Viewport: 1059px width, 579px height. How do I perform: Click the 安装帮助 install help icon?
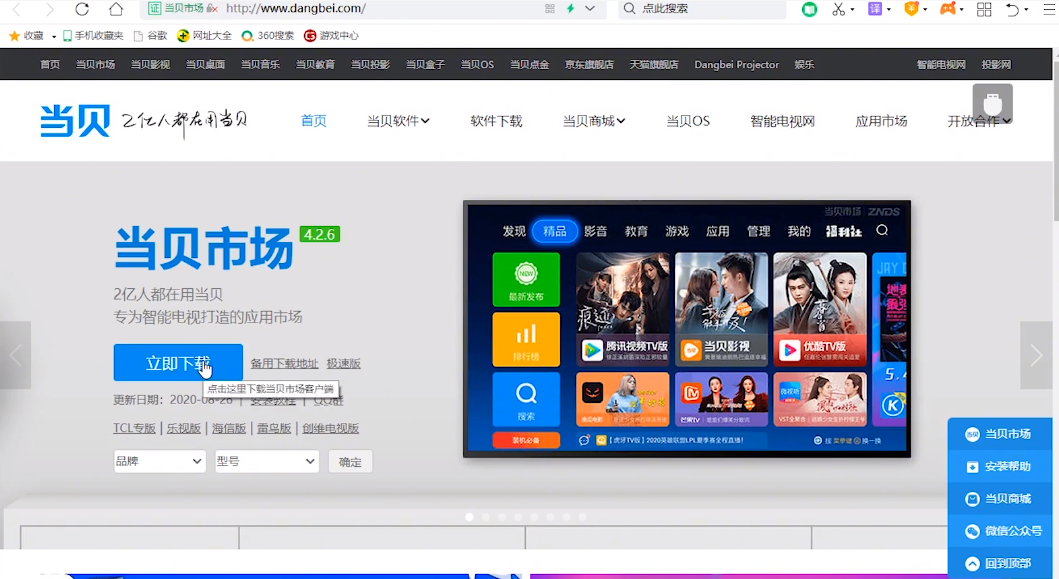972,467
